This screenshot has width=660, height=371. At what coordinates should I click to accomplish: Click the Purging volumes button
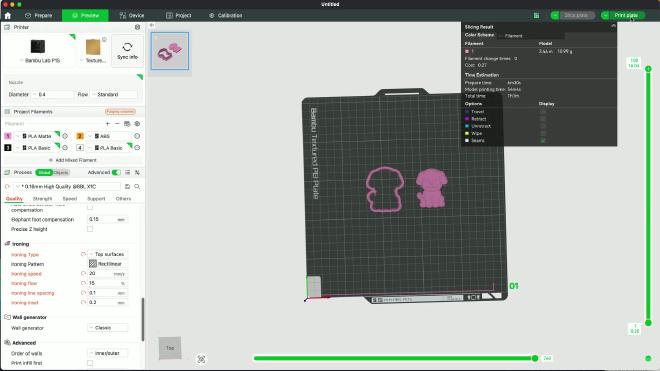(x=120, y=112)
